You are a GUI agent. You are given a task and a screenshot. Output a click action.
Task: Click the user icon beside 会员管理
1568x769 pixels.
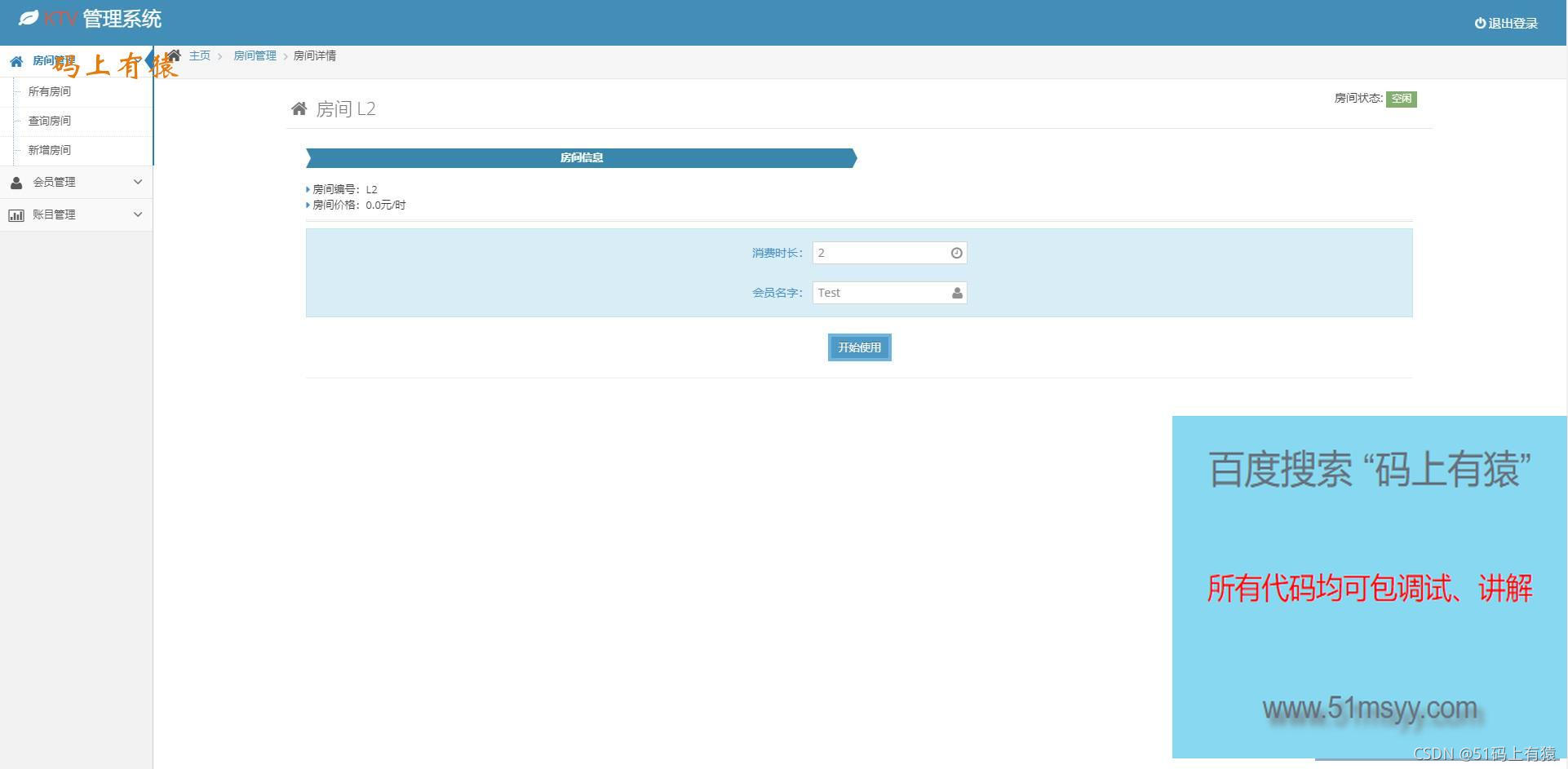coord(16,183)
